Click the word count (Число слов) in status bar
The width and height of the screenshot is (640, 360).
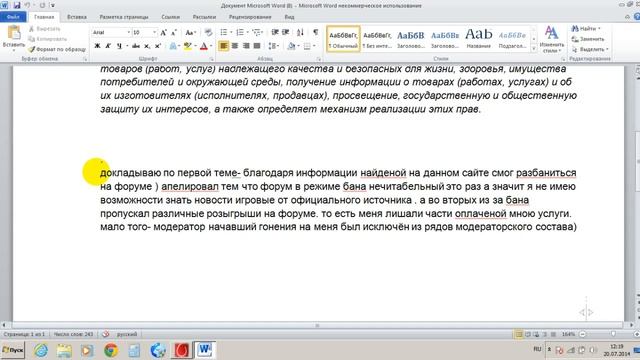[x=73, y=334]
